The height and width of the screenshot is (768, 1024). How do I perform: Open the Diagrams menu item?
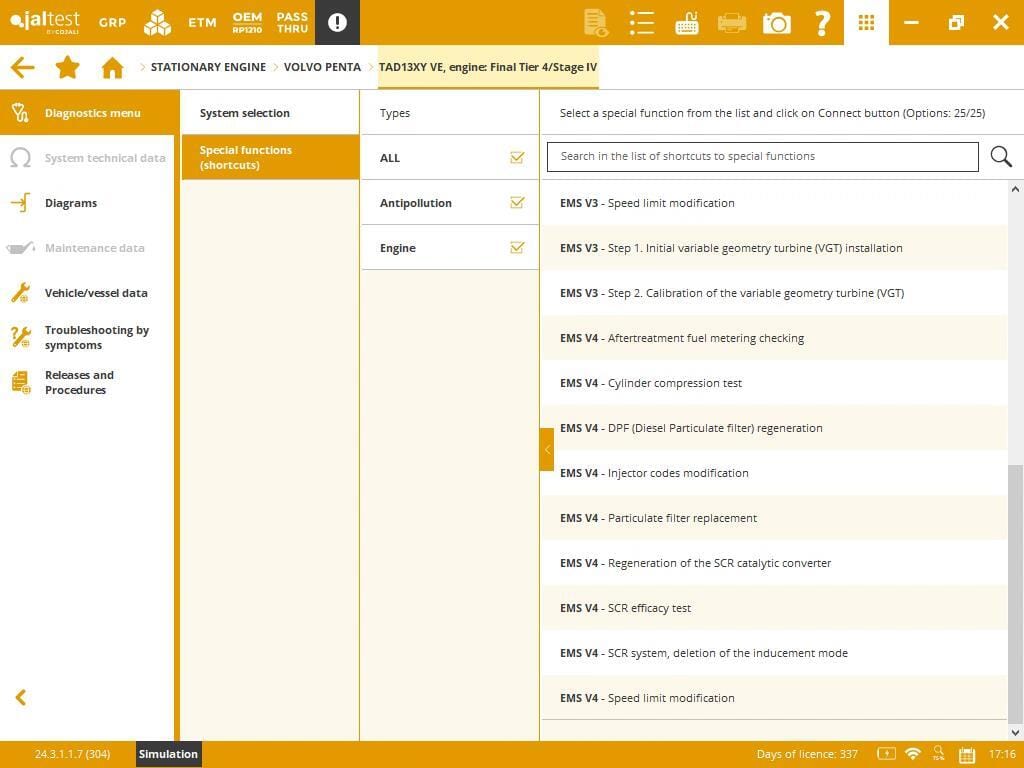point(71,203)
